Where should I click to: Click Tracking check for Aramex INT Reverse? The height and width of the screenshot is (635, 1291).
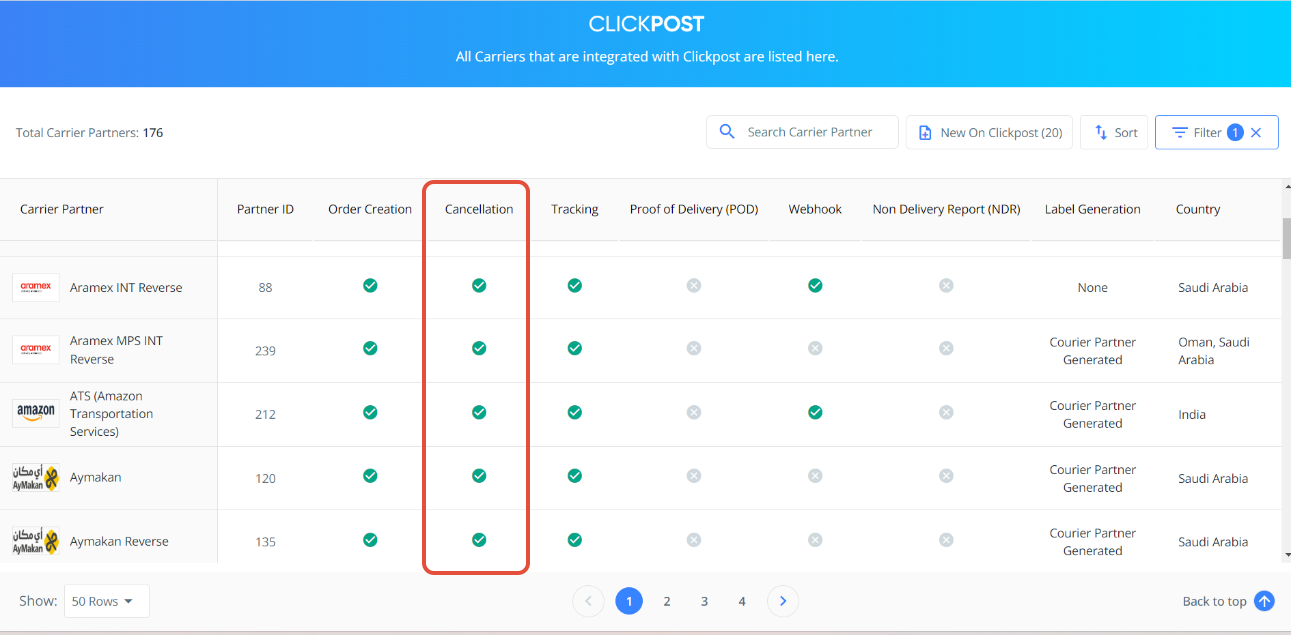coord(574,285)
